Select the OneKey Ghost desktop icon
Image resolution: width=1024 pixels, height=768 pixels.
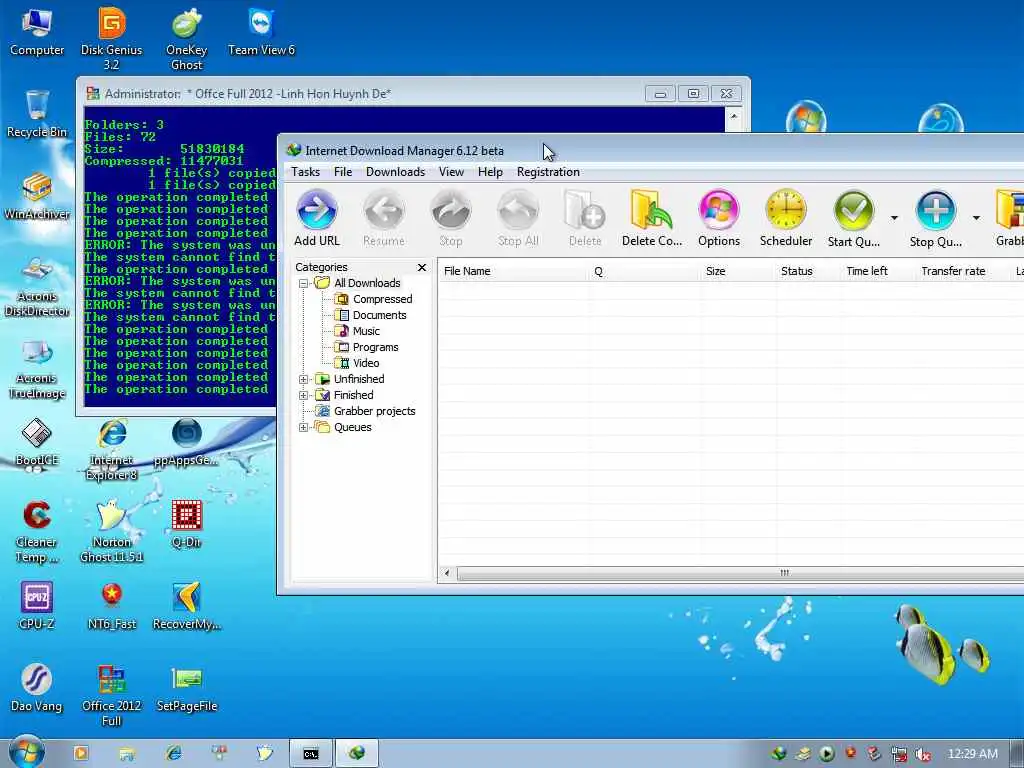click(x=187, y=39)
